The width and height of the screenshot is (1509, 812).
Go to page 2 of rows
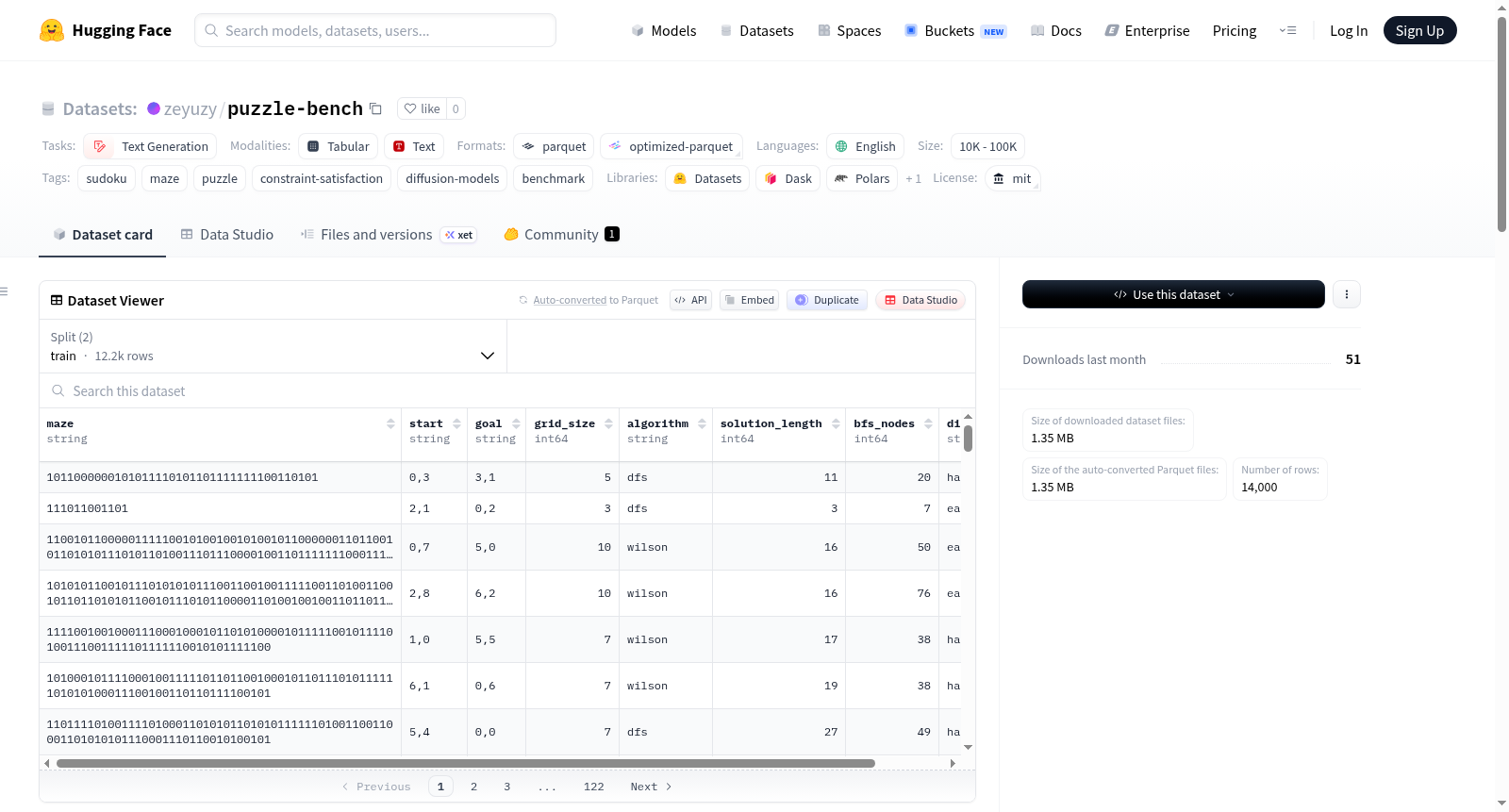click(473, 787)
